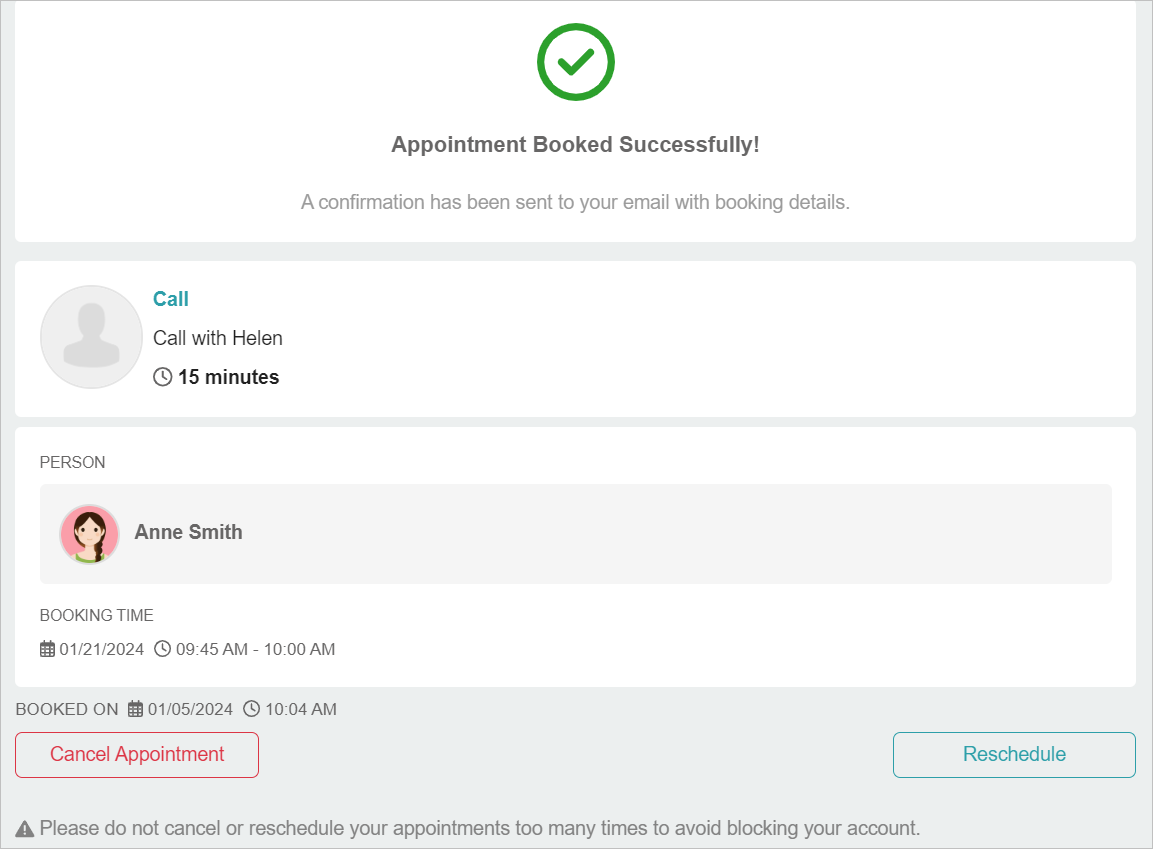Viewport: 1153px width, 849px height.
Task: Click the Appointment Booked Successfully heading
Action: 575,145
